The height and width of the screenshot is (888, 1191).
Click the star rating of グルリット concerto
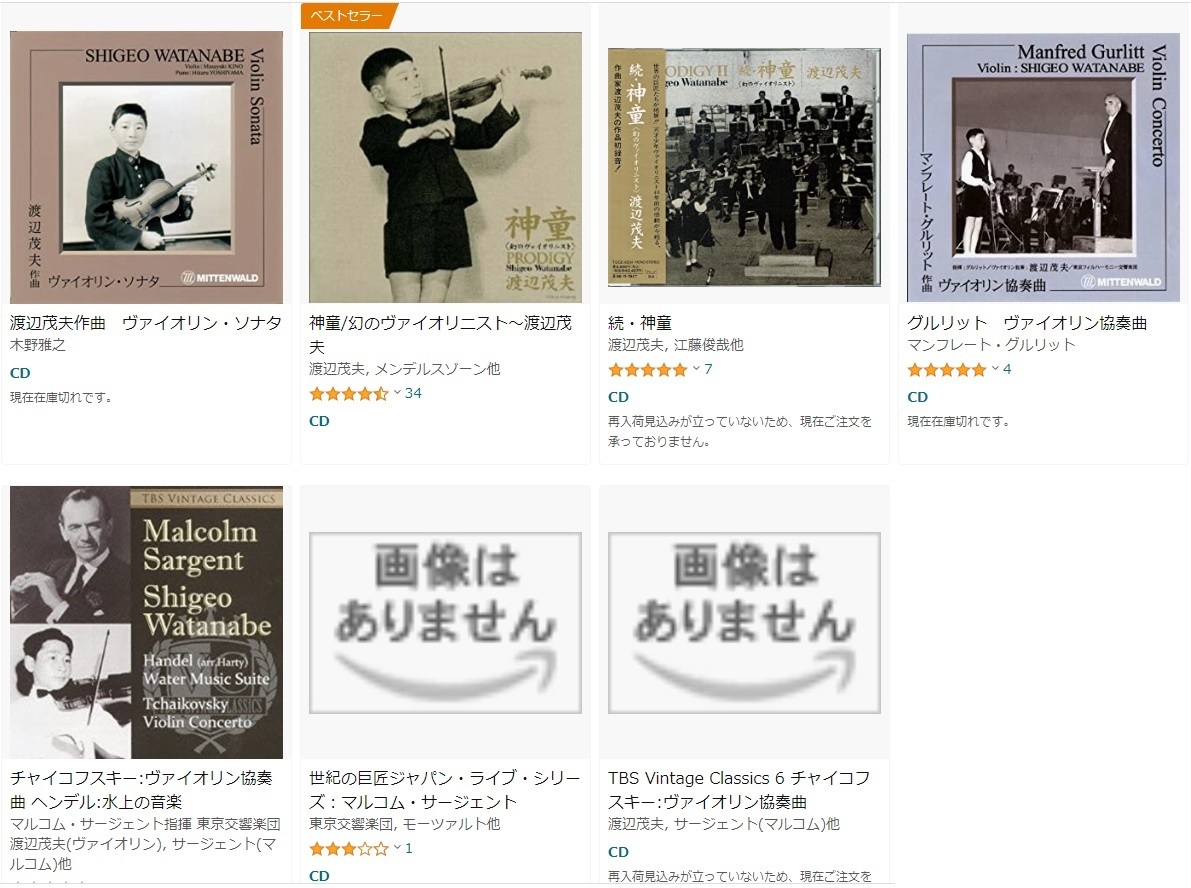(x=947, y=370)
